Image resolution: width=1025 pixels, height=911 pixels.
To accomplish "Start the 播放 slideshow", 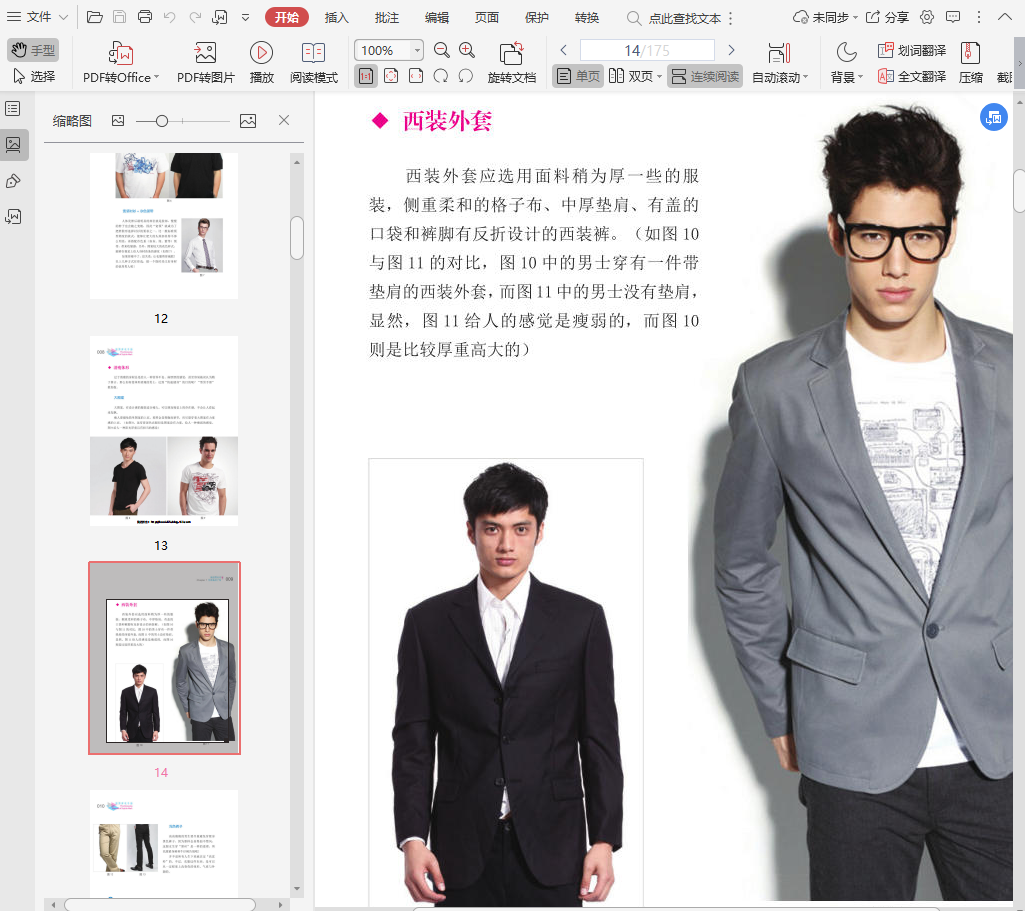I will [261, 63].
